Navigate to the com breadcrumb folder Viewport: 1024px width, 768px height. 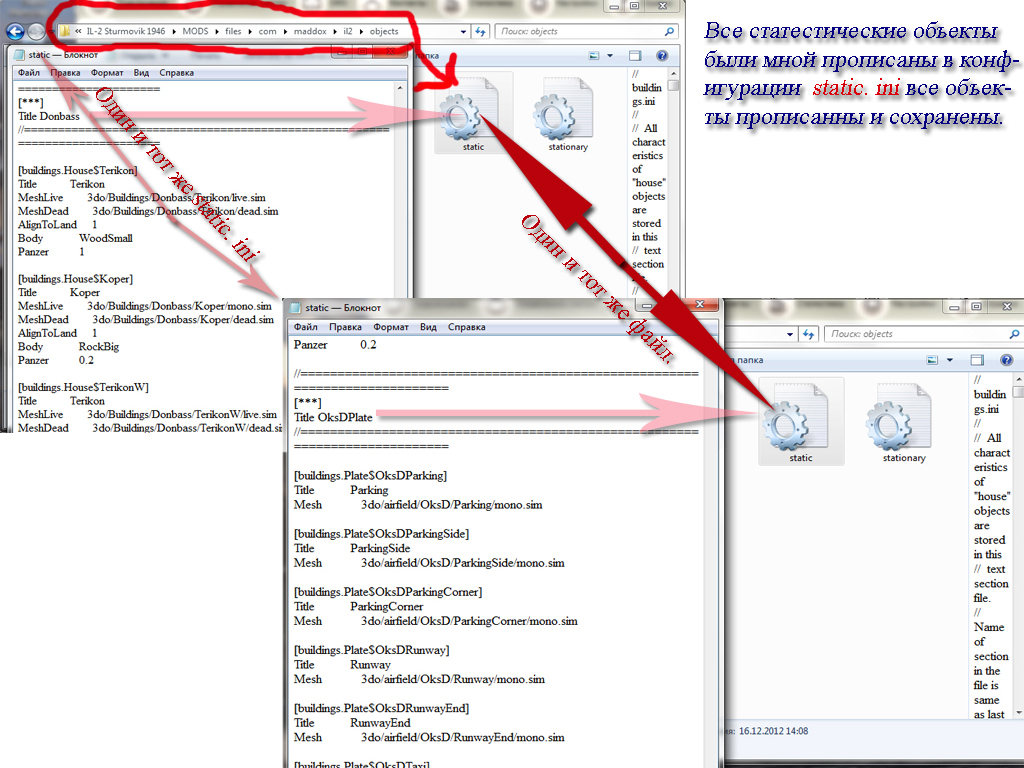[267, 31]
